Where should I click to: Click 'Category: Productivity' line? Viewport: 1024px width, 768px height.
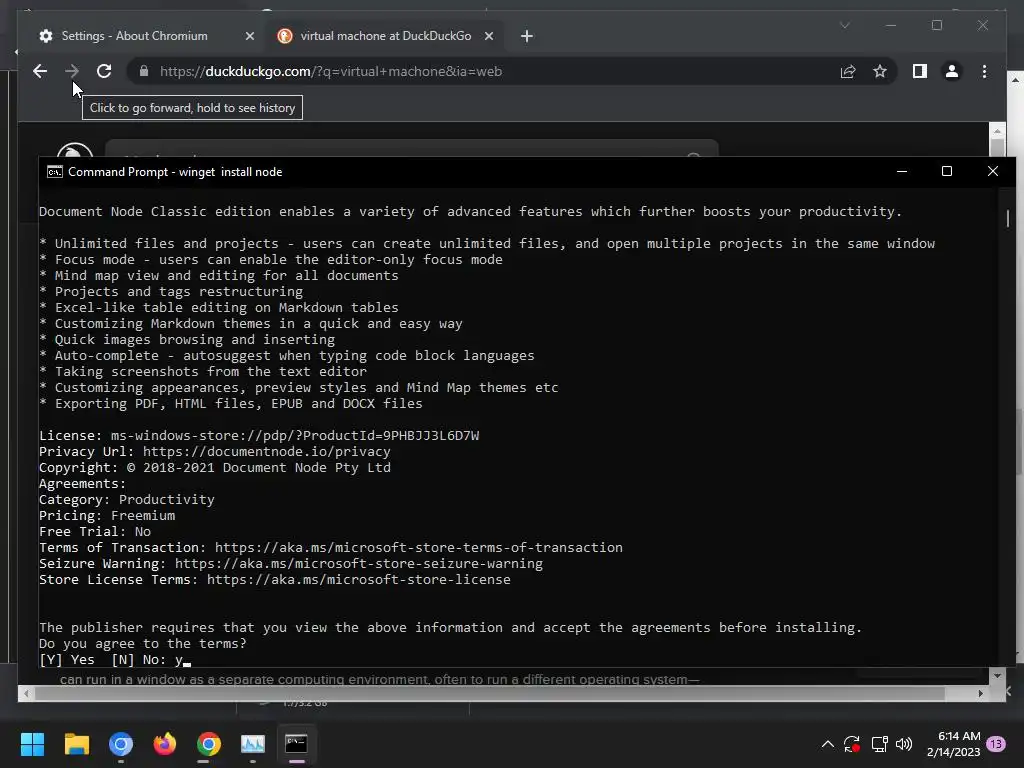pos(126,499)
